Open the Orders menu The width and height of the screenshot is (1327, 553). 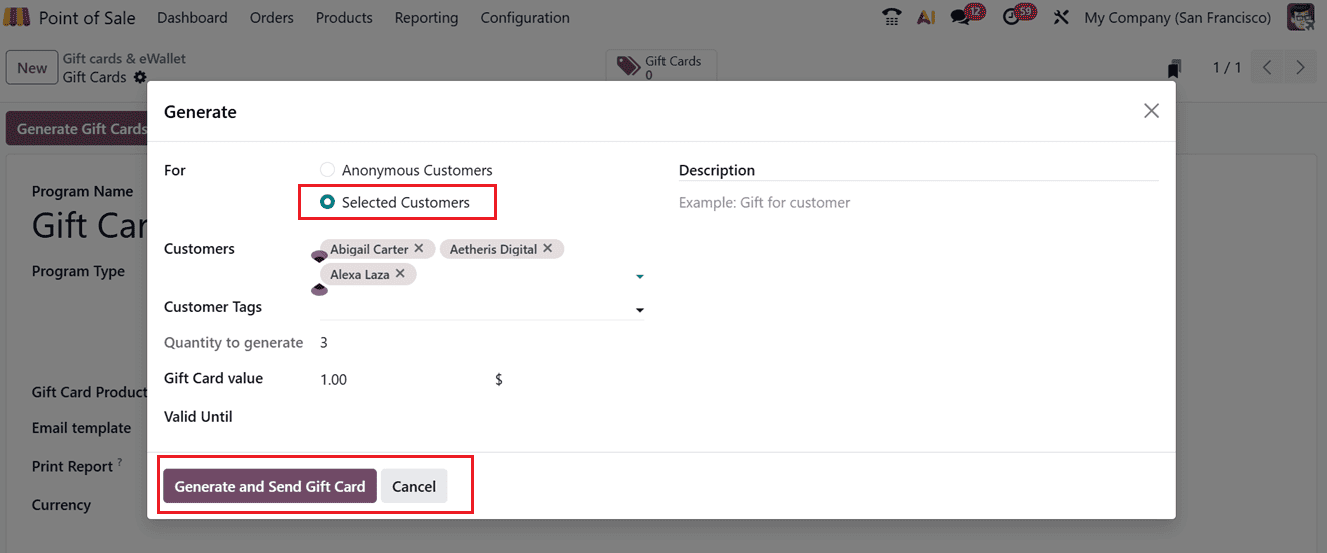coord(272,18)
